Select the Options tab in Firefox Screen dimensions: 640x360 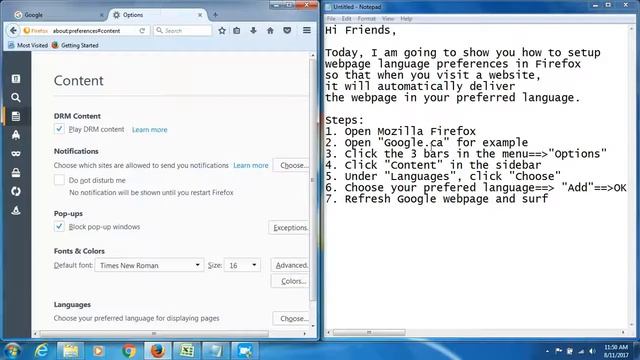[x=157, y=15]
